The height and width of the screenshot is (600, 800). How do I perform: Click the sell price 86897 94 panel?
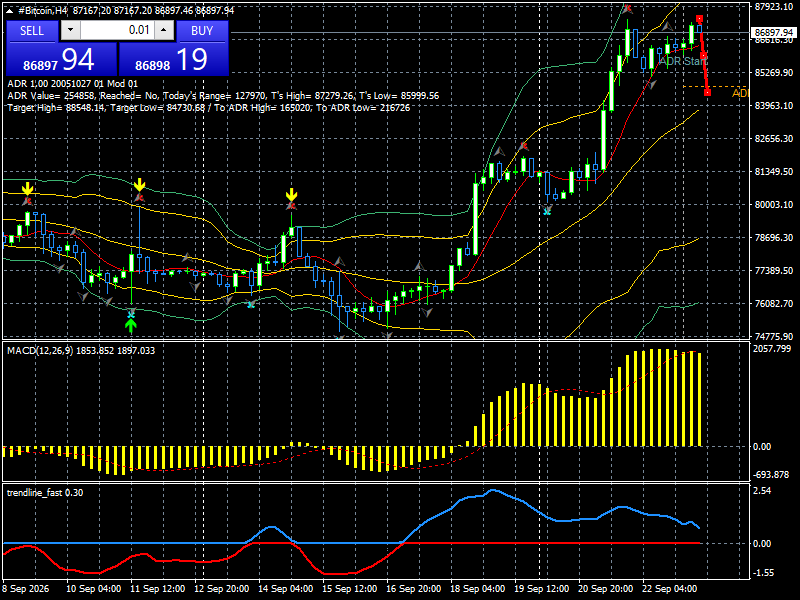tap(61, 60)
